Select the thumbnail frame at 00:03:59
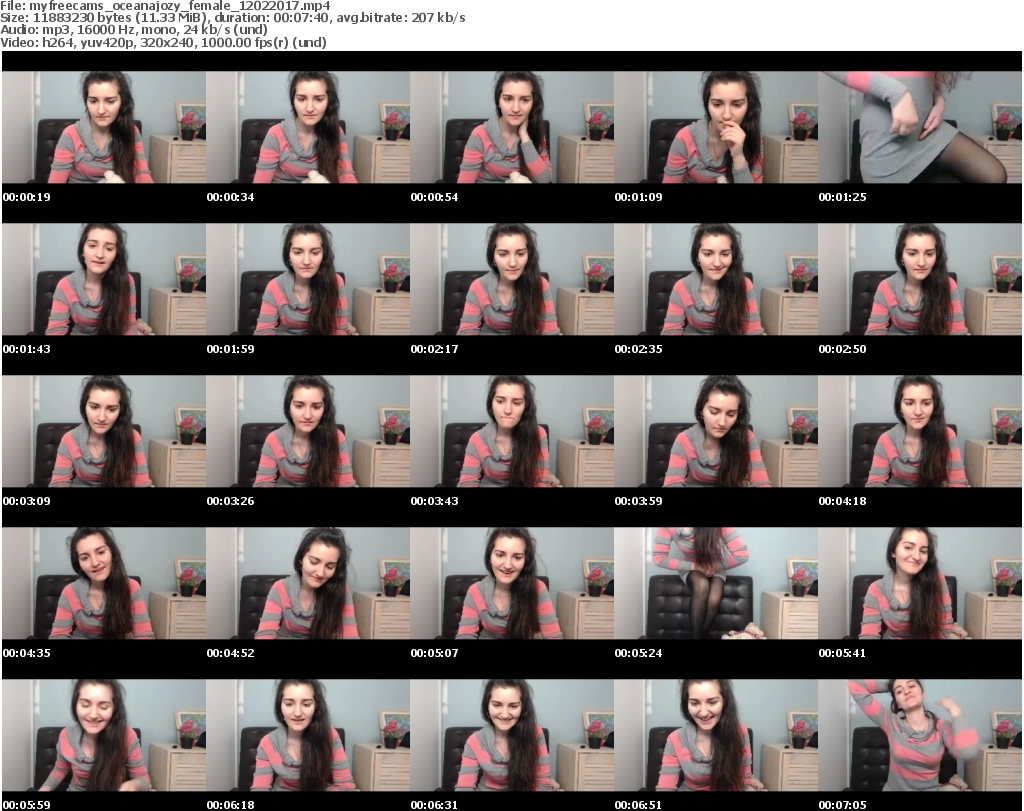 [x=716, y=431]
